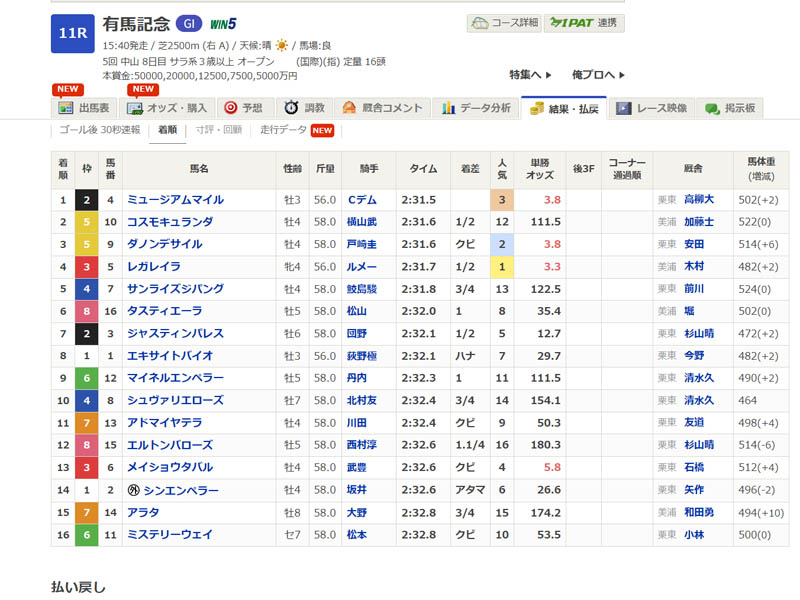The width and height of the screenshot is (800, 600).
Task: Open the 出馬表 race card tab
Action: (85, 108)
